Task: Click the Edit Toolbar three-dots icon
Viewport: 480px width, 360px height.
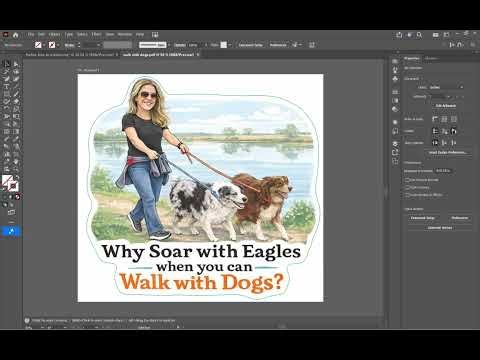Action: coord(11,221)
